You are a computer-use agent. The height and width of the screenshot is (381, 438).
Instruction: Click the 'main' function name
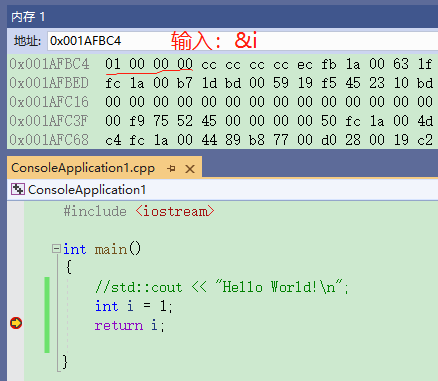click(111, 249)
